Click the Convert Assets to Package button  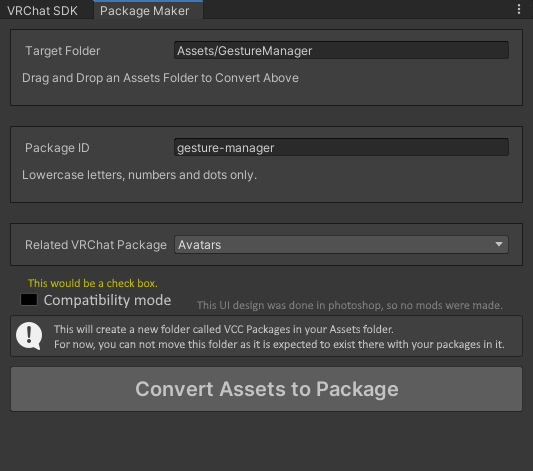coord(266,389)
